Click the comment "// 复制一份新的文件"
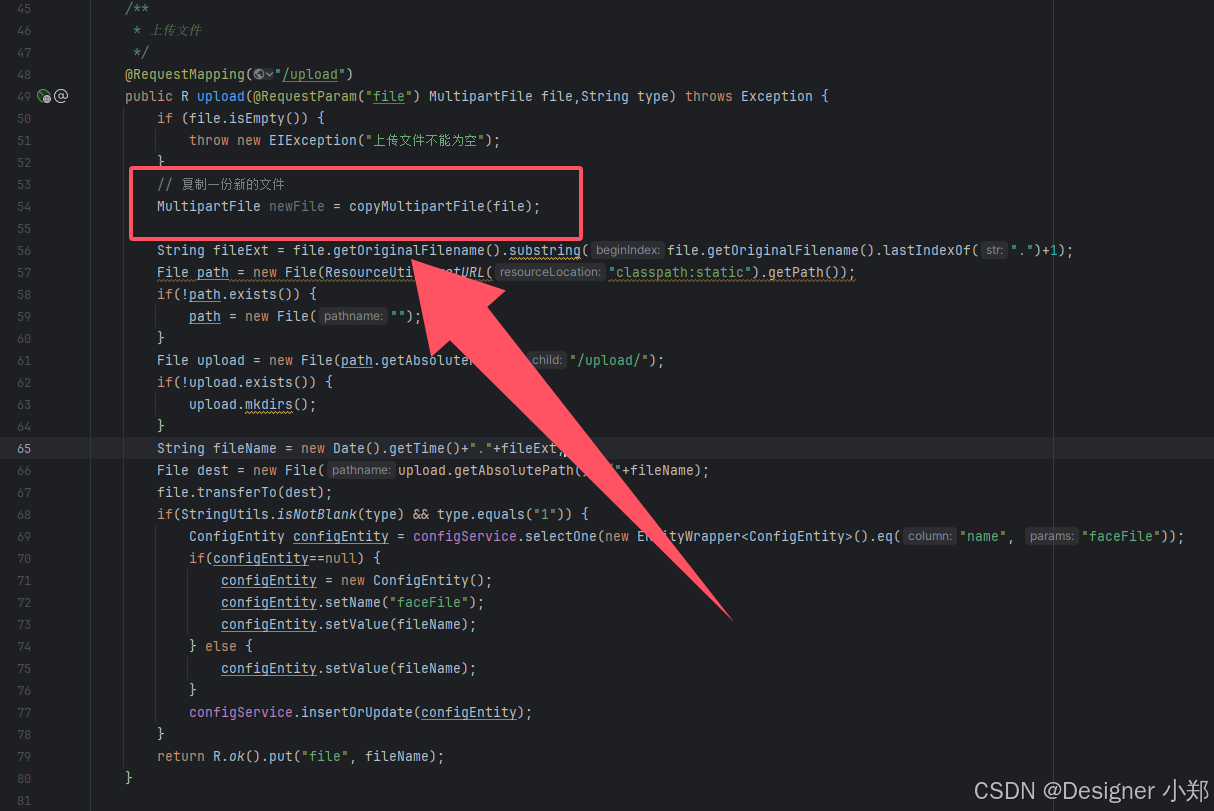Viewport: 1214px width, 811px height. [x=221, y=184]
